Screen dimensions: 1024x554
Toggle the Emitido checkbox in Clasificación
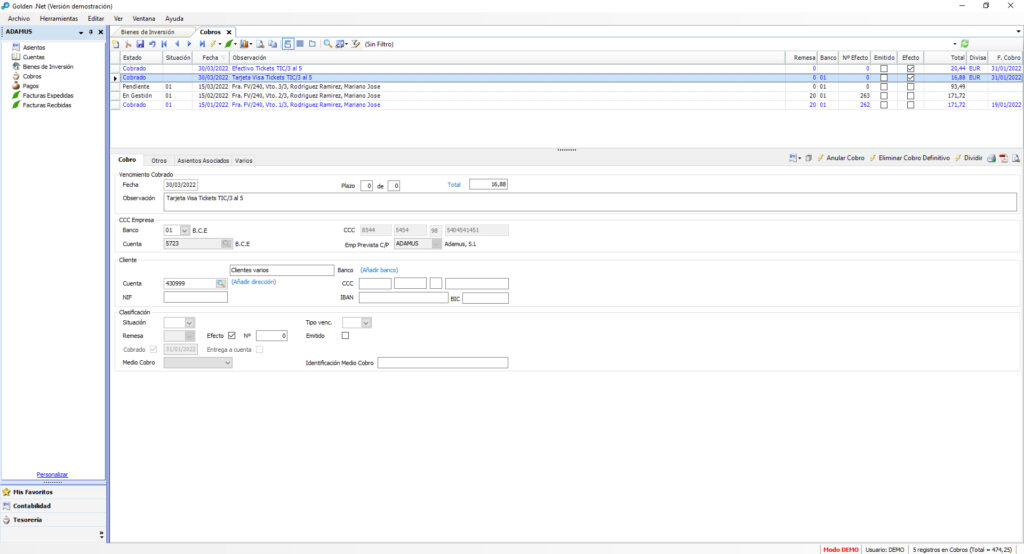345,336
